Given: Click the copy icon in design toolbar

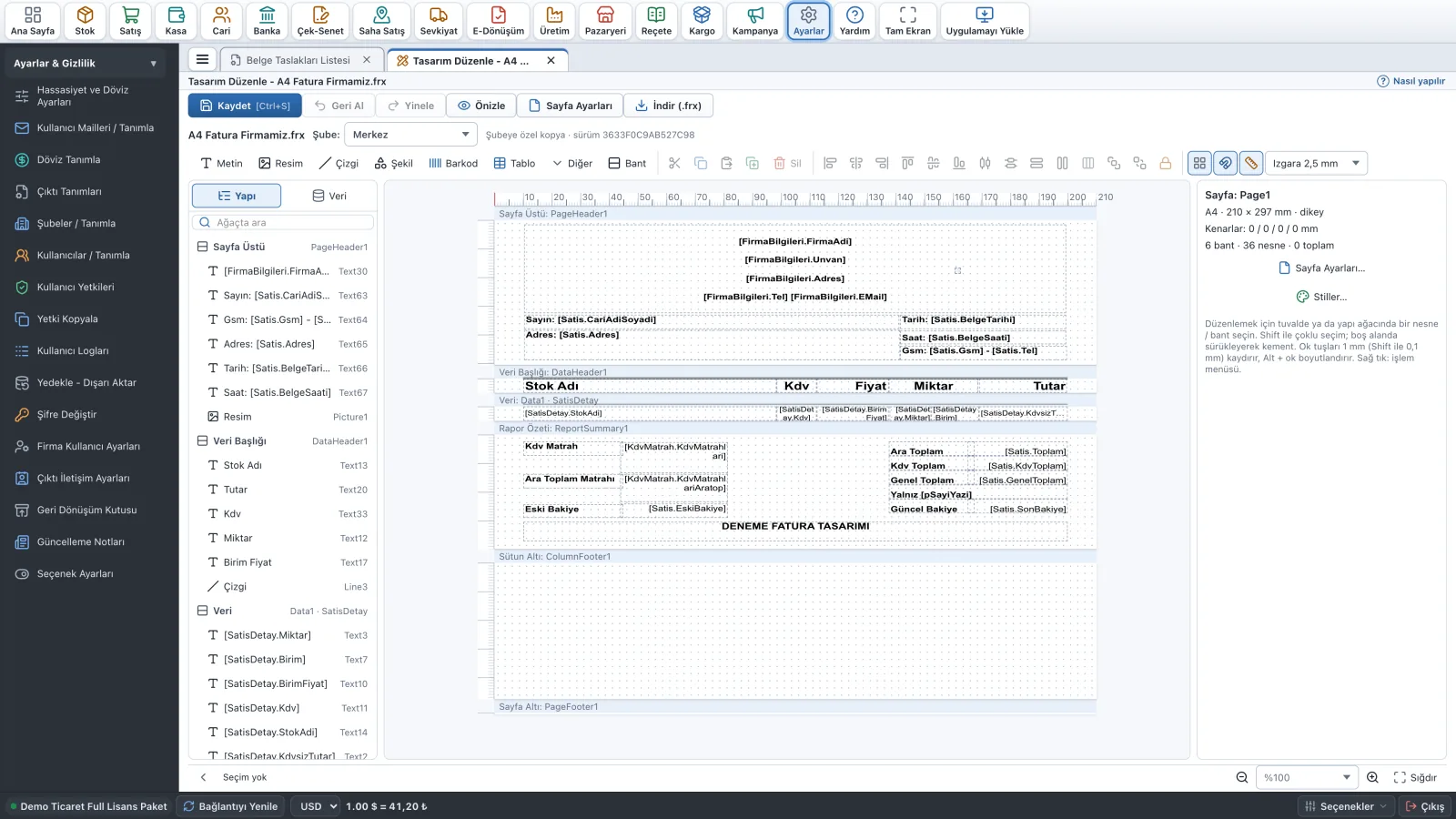Looking at the screenshot, I should pos(701,163).
